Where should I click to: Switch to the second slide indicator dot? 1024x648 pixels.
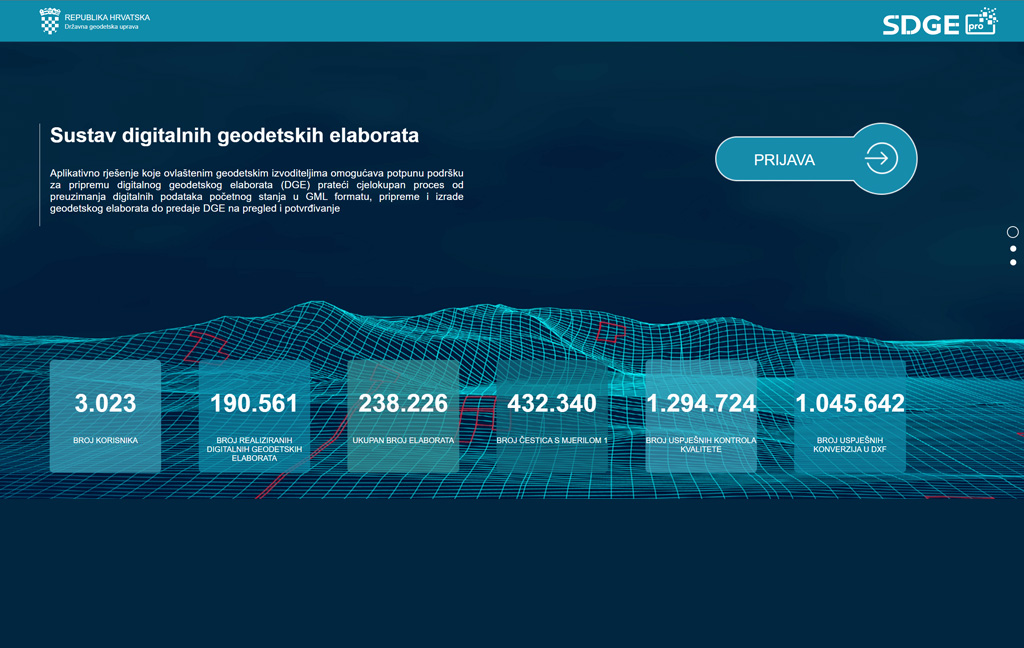tap(1013, 248)
